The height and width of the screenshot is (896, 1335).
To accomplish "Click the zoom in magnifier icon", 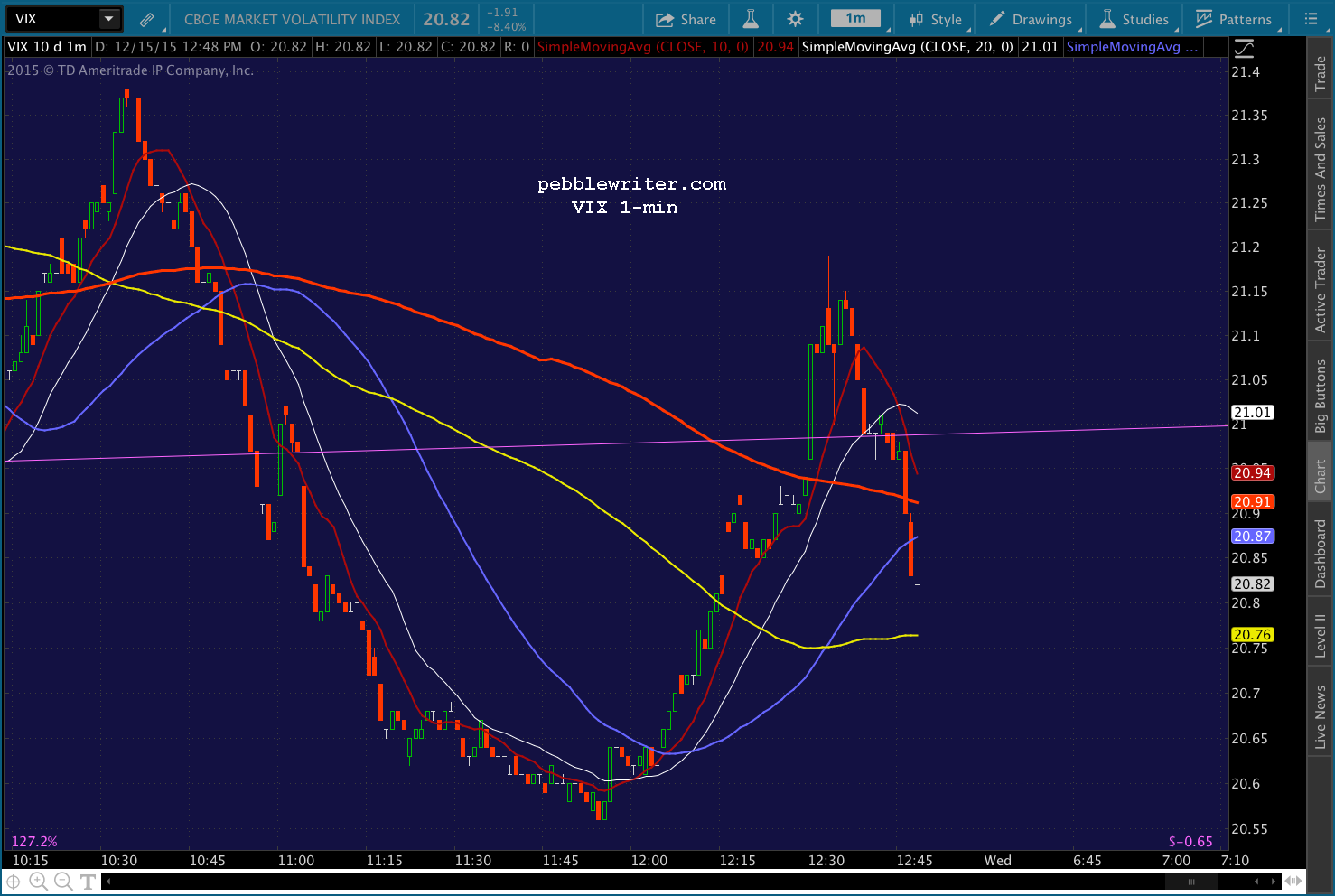I will coord(38,881).
